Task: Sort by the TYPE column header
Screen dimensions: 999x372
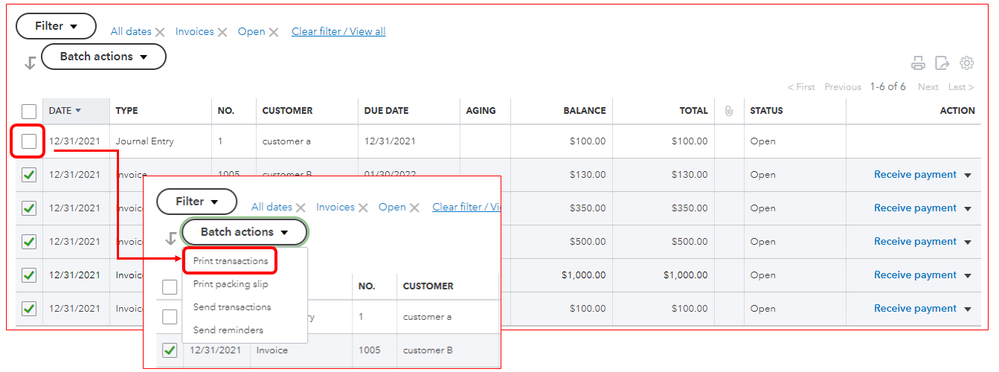Action: point(126,111)
